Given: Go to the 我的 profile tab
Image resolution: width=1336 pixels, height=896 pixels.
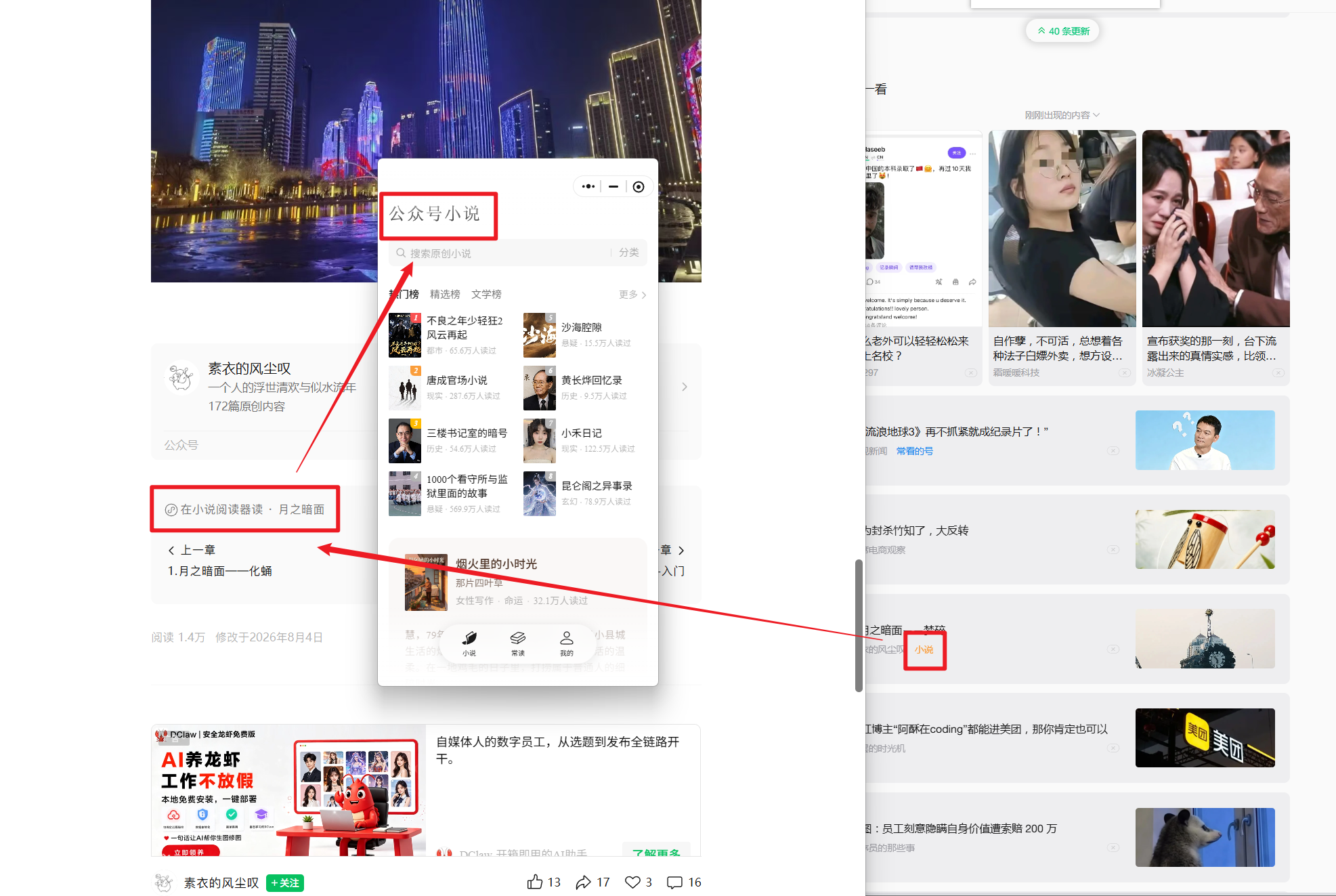Looking at the screenshot, I should (567, 643).
